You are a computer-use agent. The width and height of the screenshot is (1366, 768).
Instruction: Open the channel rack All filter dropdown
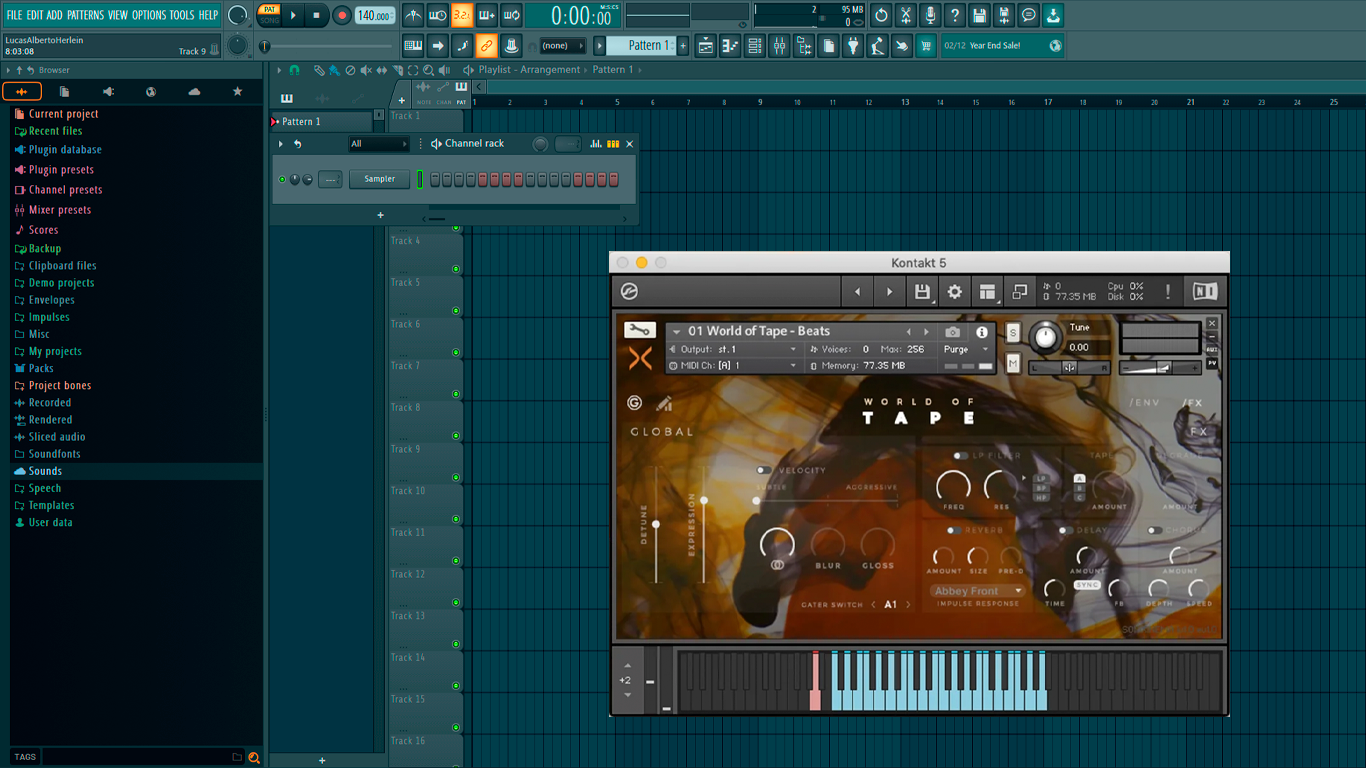coord(379,144)
